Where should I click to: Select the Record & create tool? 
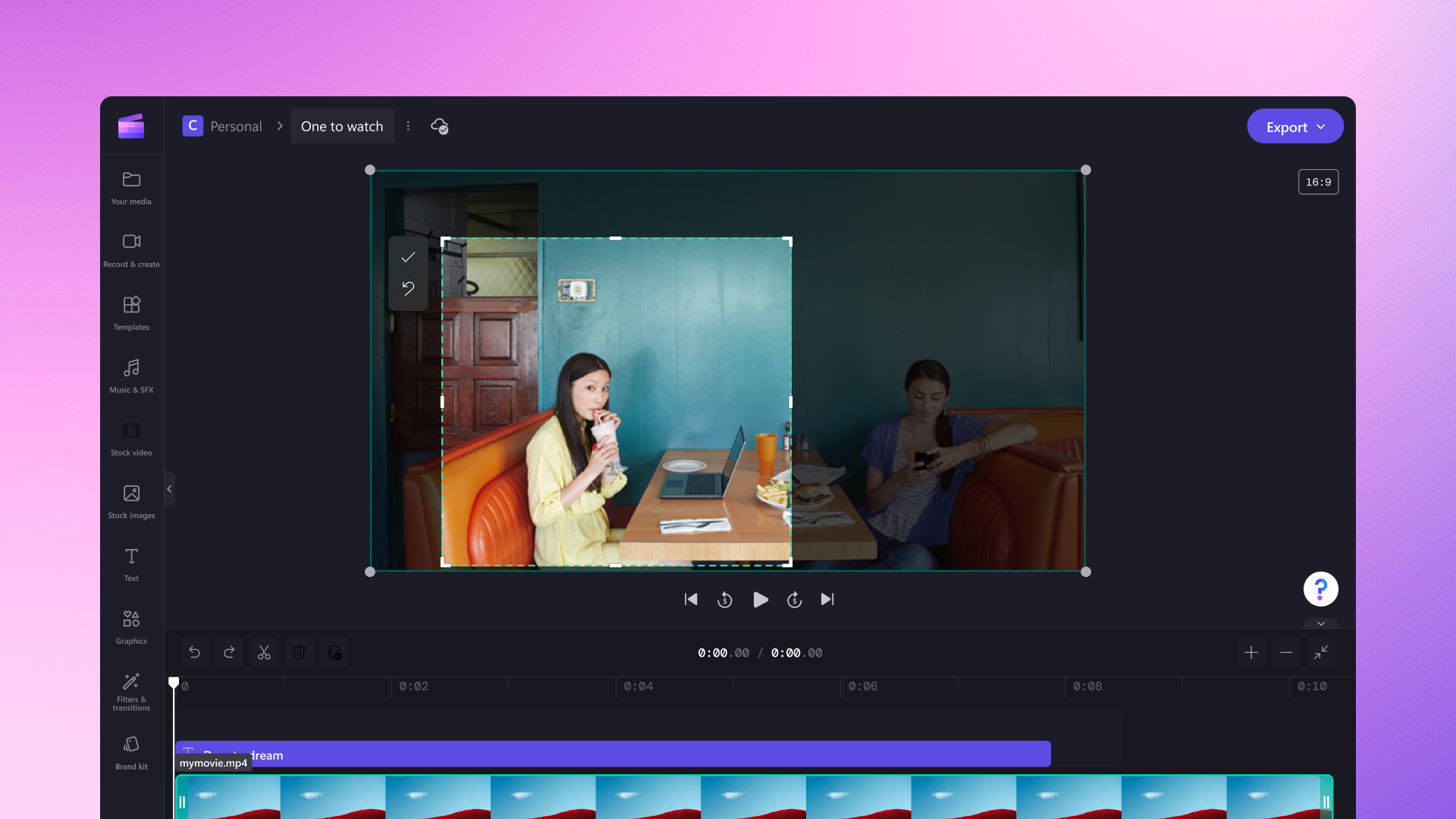[x=131, y=250]
